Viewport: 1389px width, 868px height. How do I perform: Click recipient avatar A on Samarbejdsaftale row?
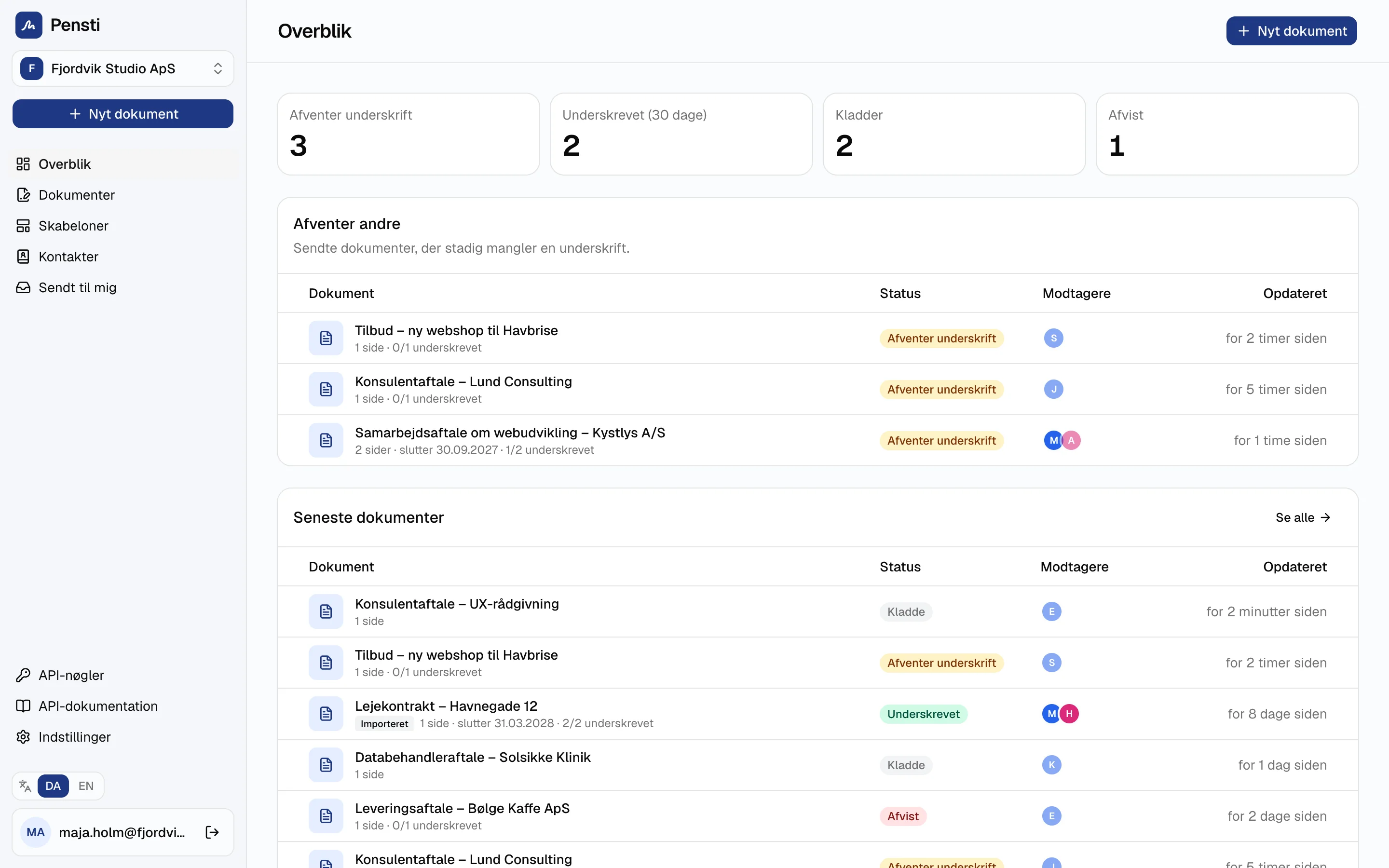[1071, 440]
